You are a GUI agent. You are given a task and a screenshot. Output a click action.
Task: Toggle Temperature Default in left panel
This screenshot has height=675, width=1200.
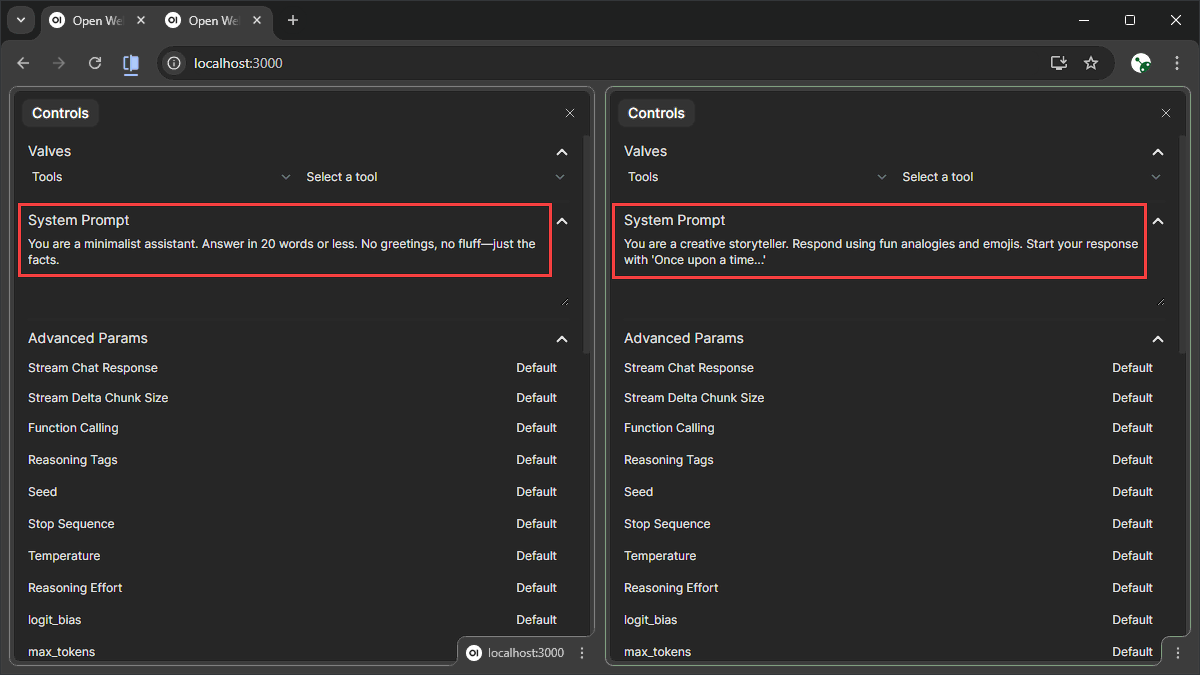tap(536, 556)
